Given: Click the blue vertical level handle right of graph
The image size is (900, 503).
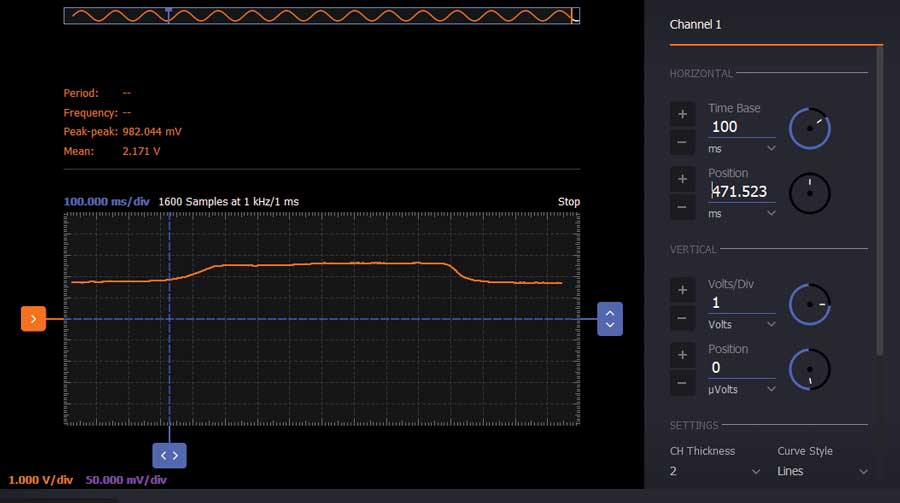Looking at the screenshot, I should coord(610,319).
